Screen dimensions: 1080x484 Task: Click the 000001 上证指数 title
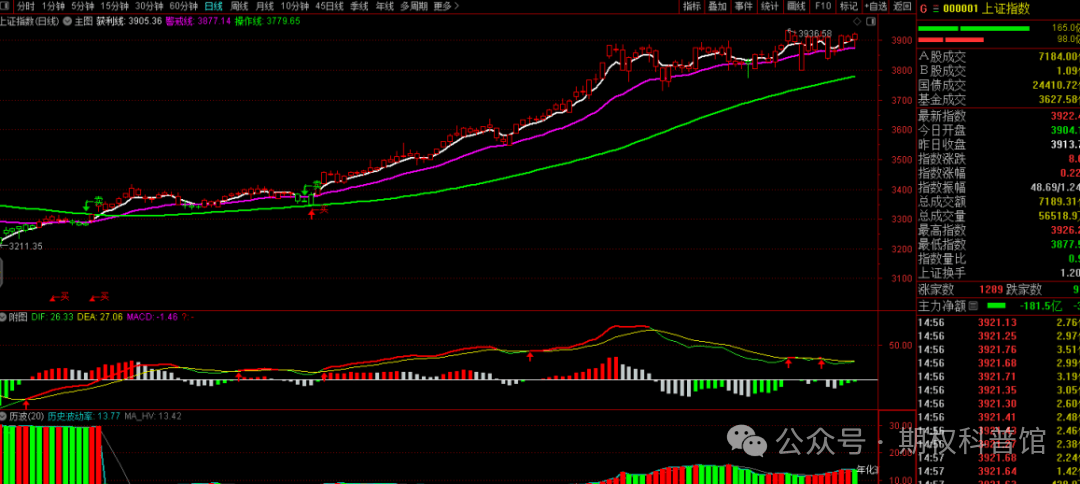[986, 9]
